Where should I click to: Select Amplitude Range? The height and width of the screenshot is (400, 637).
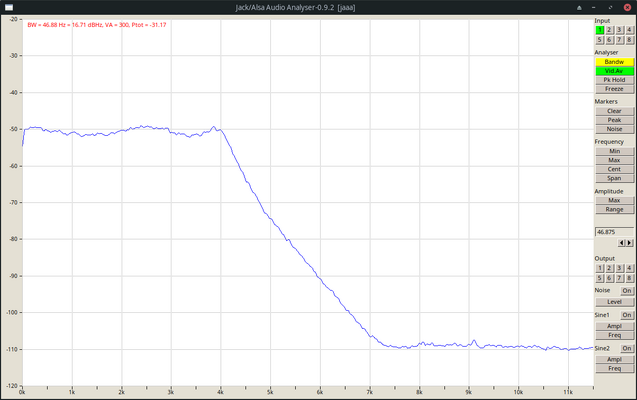(x=614, y=210)
